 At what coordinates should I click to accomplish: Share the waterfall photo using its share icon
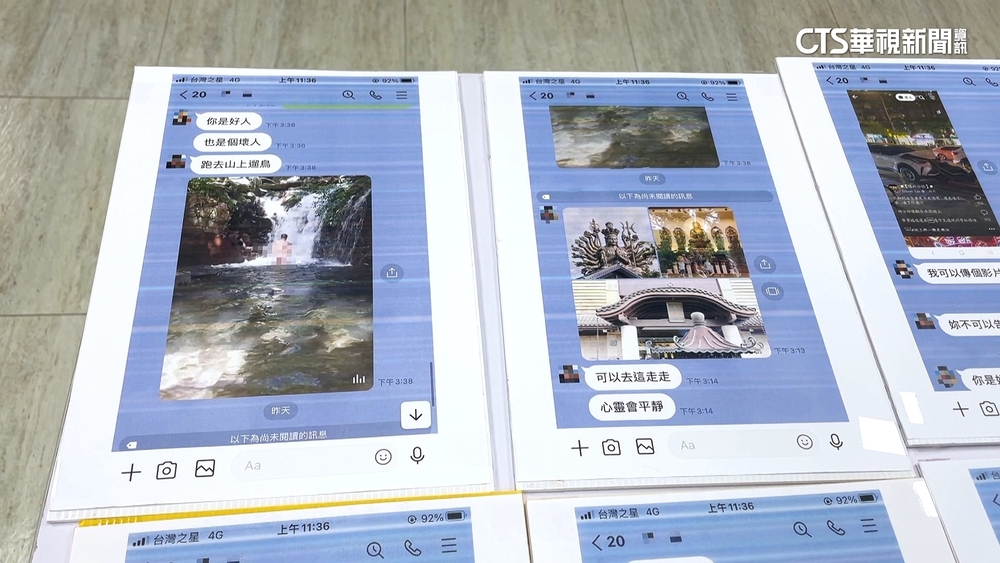point(392,272)
